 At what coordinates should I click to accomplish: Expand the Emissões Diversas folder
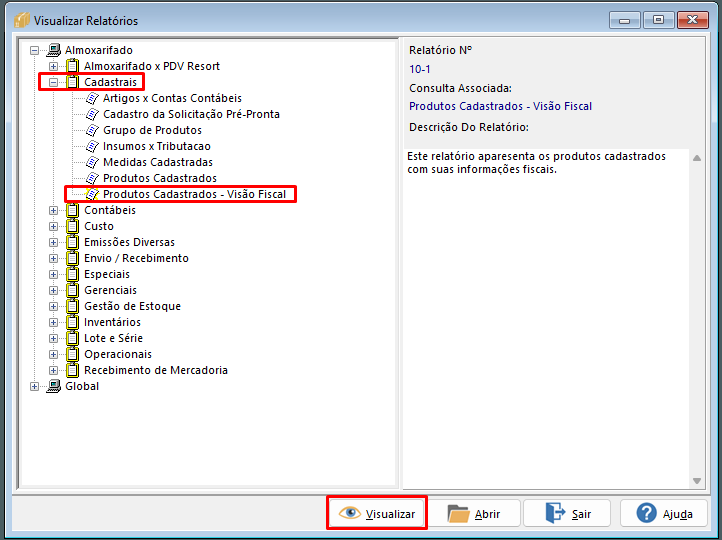tap(53, 242)
